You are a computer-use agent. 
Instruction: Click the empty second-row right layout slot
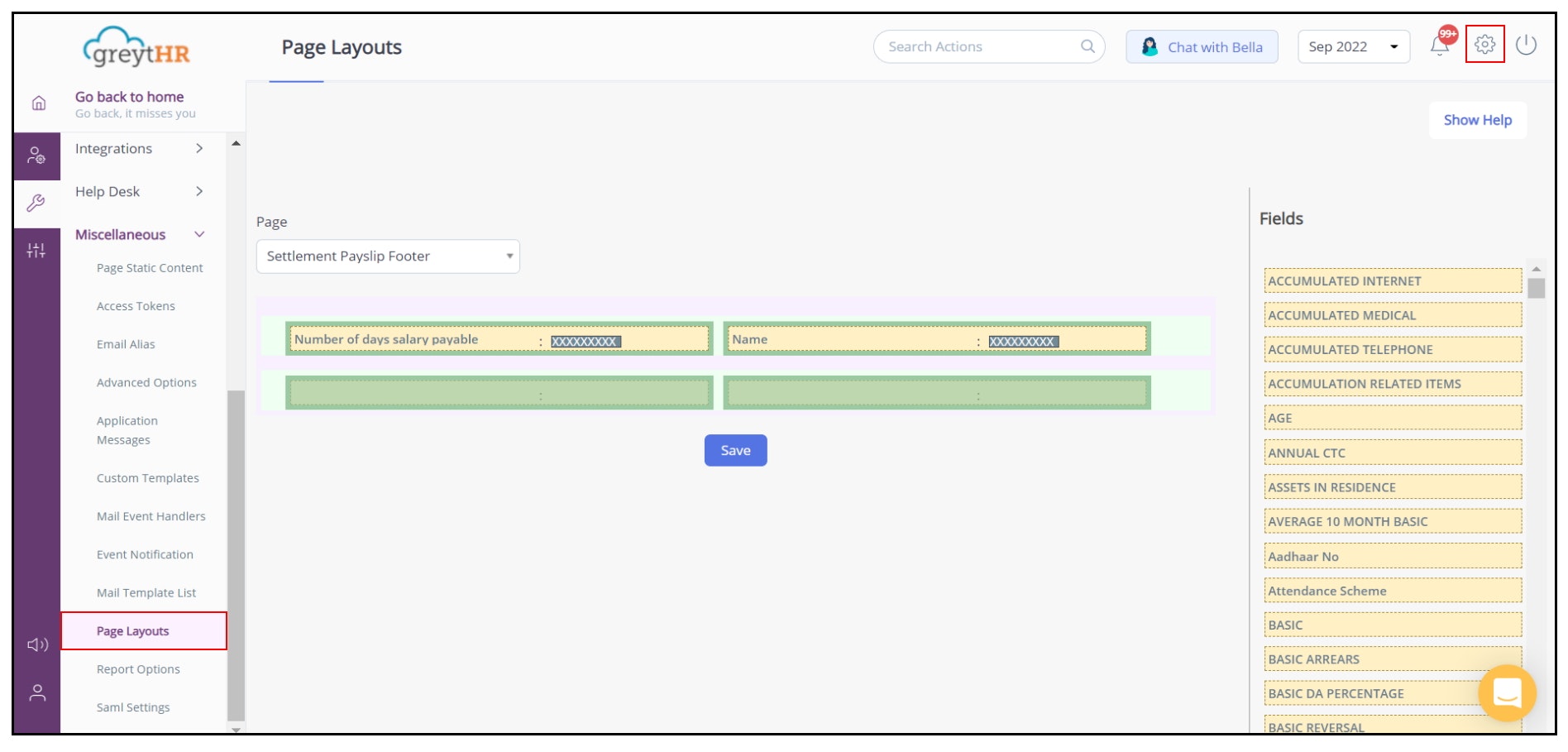point(936,392)
